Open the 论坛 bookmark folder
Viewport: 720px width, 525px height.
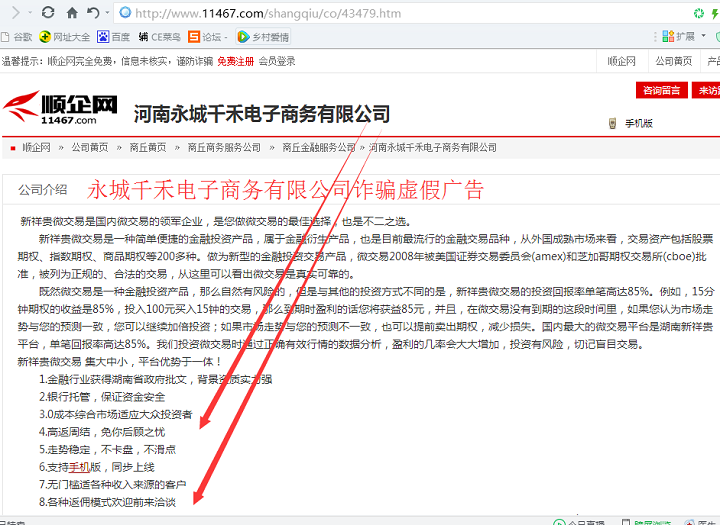coord(208,37)
